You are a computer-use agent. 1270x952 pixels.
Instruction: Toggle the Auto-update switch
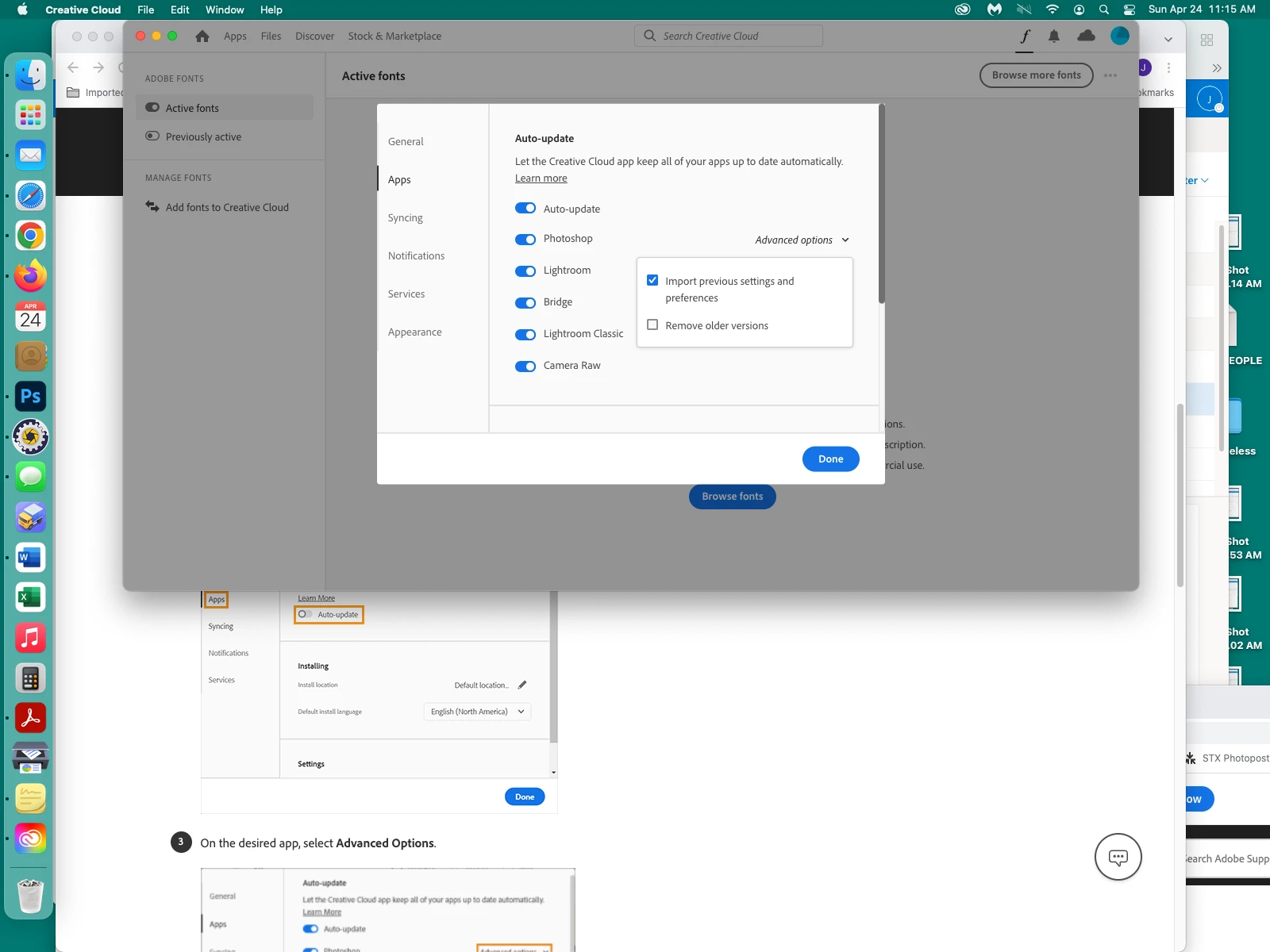[x=525, y=208]
